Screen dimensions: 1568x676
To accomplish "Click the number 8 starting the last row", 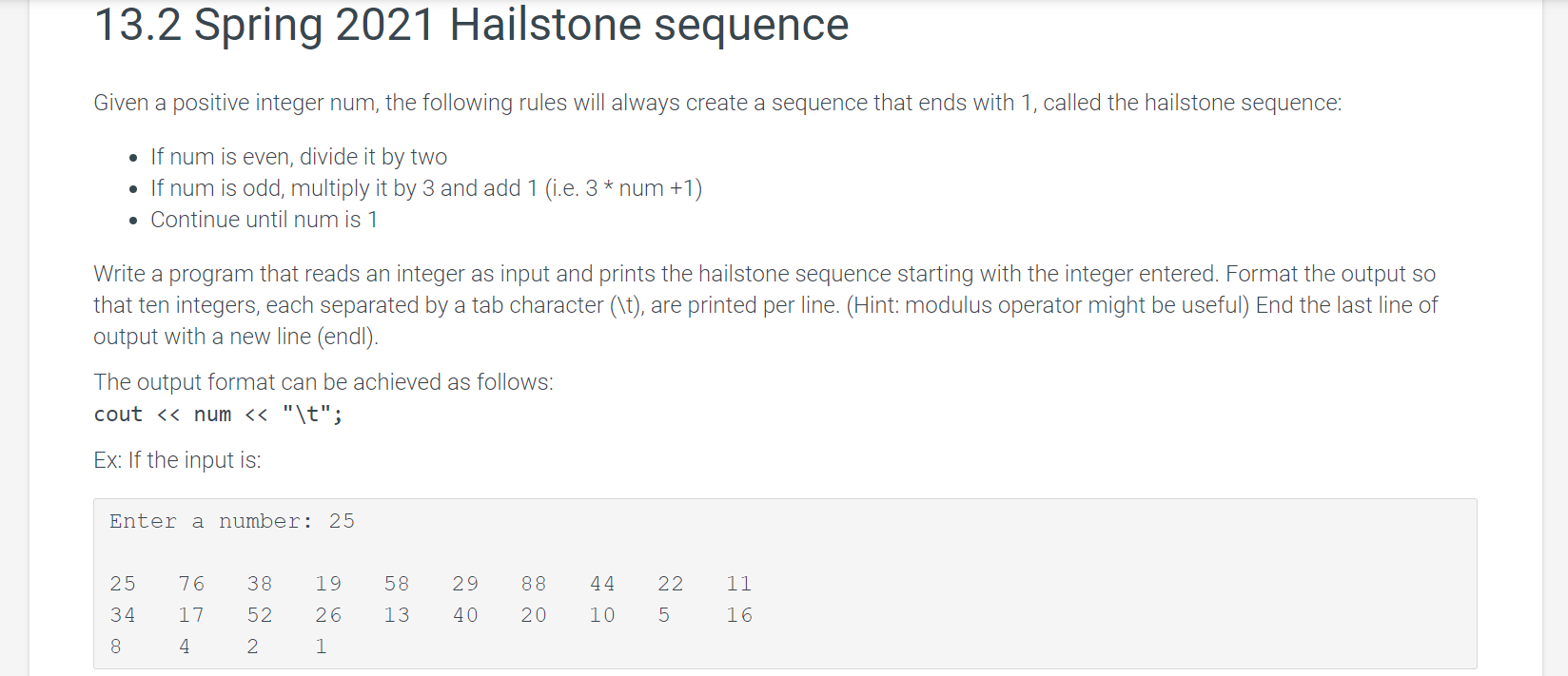I will click(116, 647).
